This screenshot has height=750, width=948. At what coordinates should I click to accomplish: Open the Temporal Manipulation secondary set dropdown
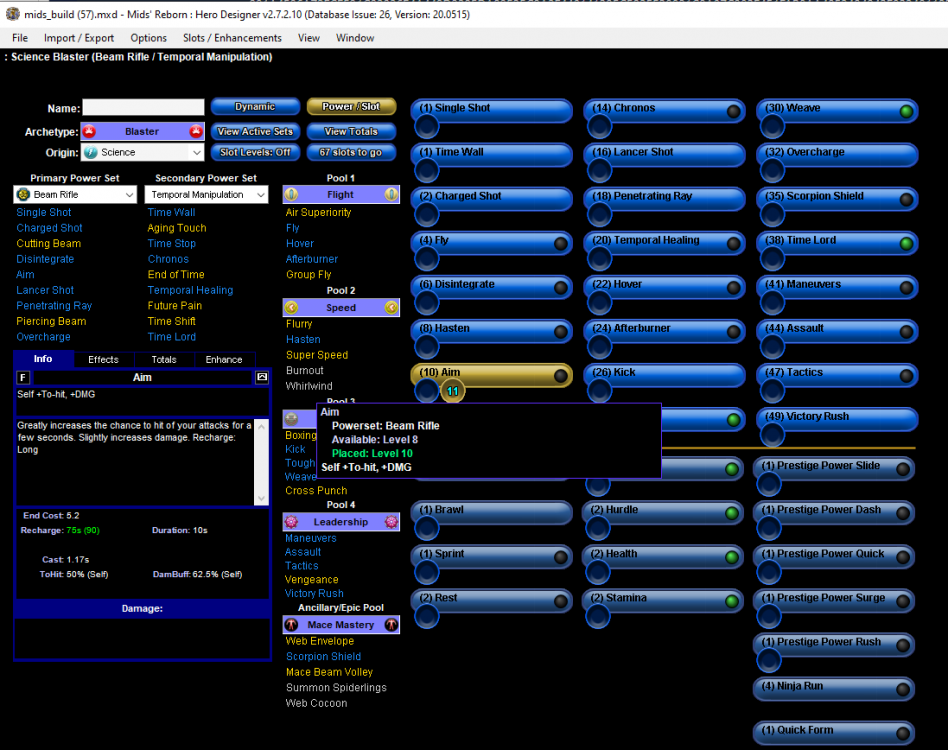click(263, 195)
